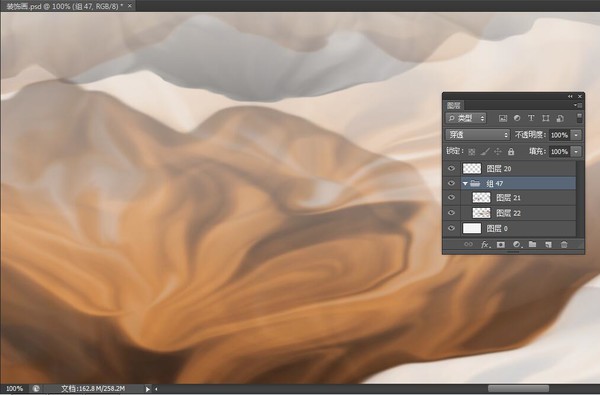Screen dimensions: 600x395
Task: Create a new layer icon
Action: pos(548,244)
